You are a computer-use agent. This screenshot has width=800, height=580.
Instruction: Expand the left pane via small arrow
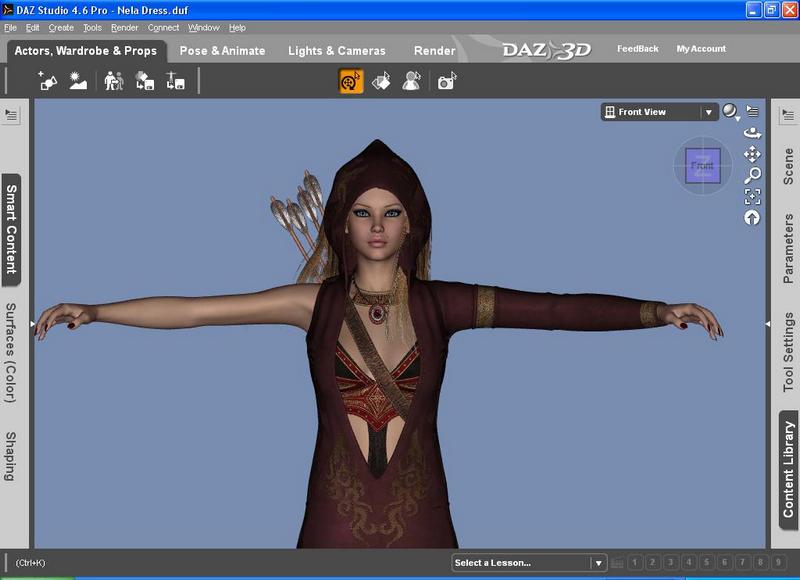click(32, 323)
